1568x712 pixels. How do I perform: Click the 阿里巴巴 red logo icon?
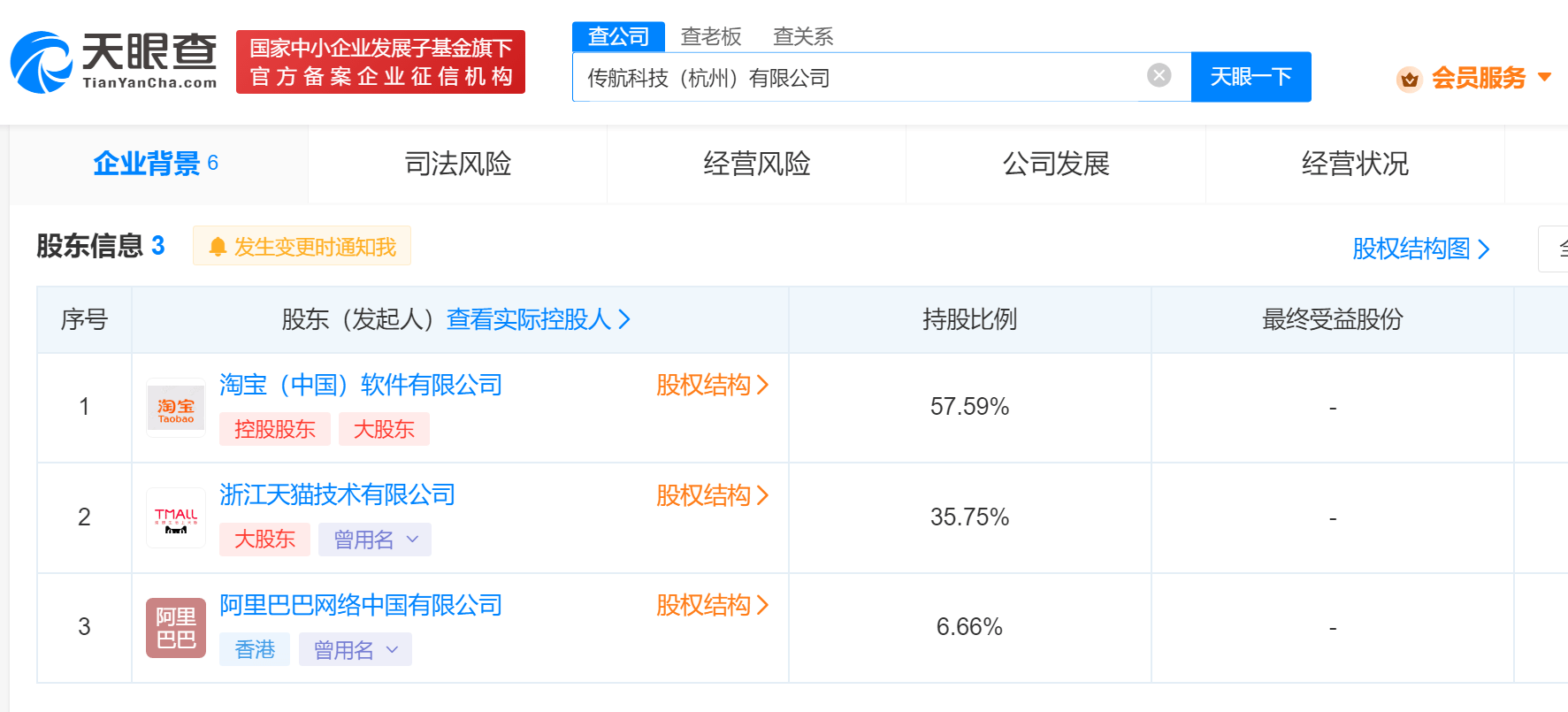(x=176, y=628)
